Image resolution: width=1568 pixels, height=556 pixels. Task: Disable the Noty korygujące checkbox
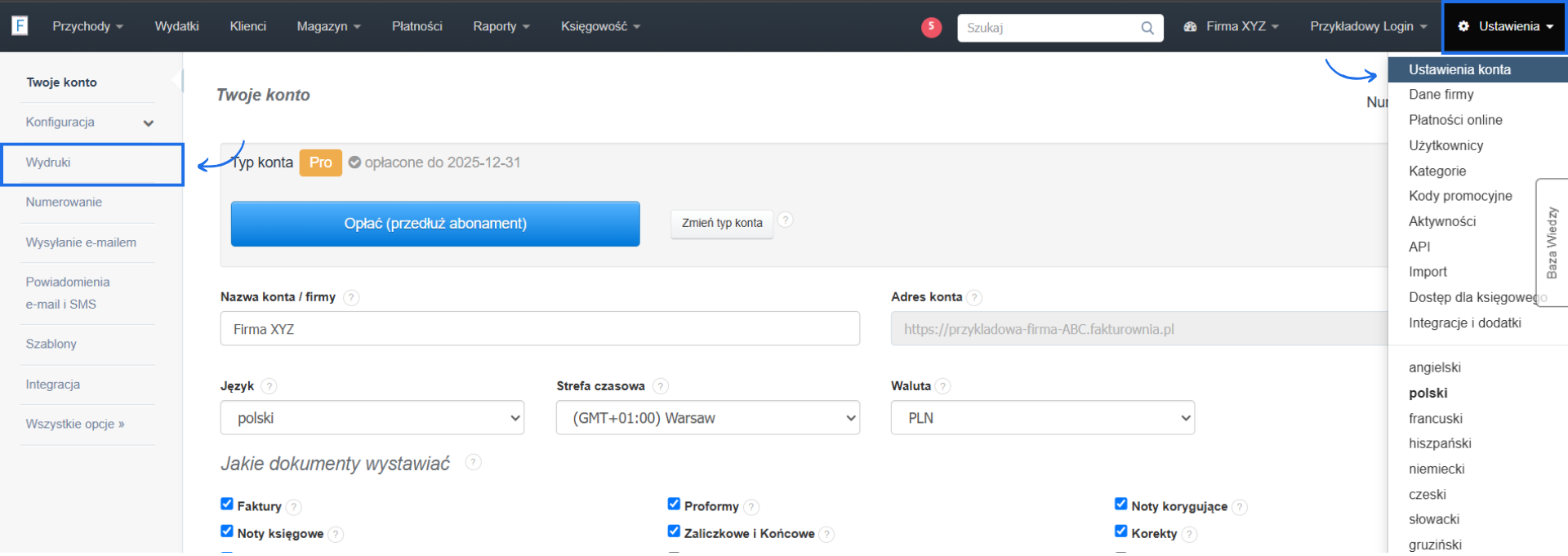click(x=1121, y=504)
